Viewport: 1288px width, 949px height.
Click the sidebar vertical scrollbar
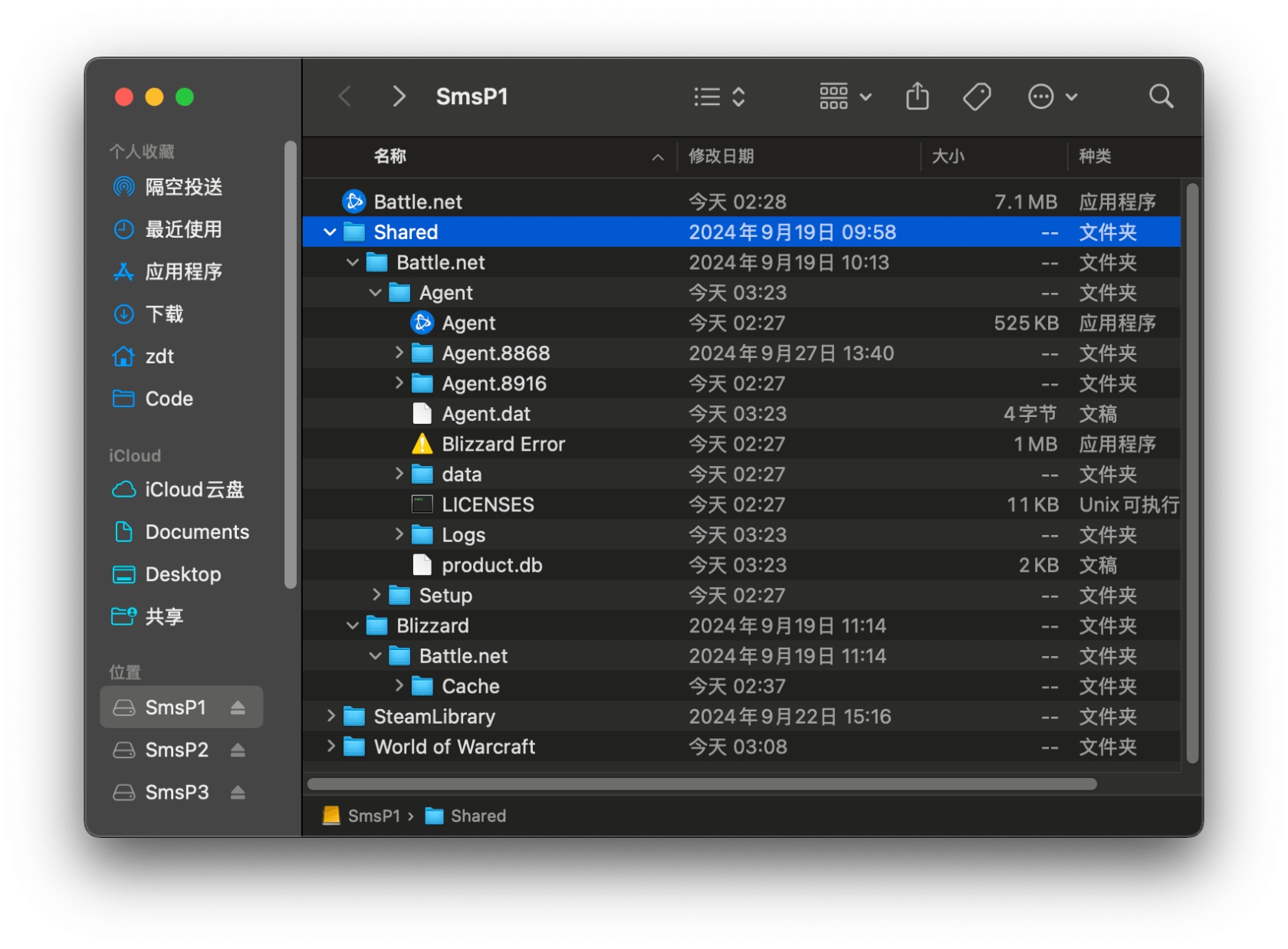(x=290, y=365)
